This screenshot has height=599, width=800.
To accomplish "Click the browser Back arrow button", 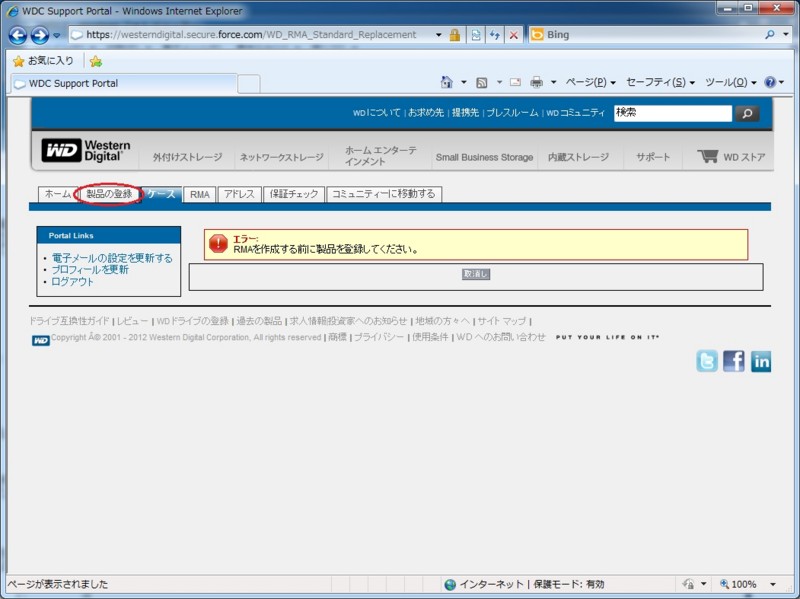I will (18, 35).
